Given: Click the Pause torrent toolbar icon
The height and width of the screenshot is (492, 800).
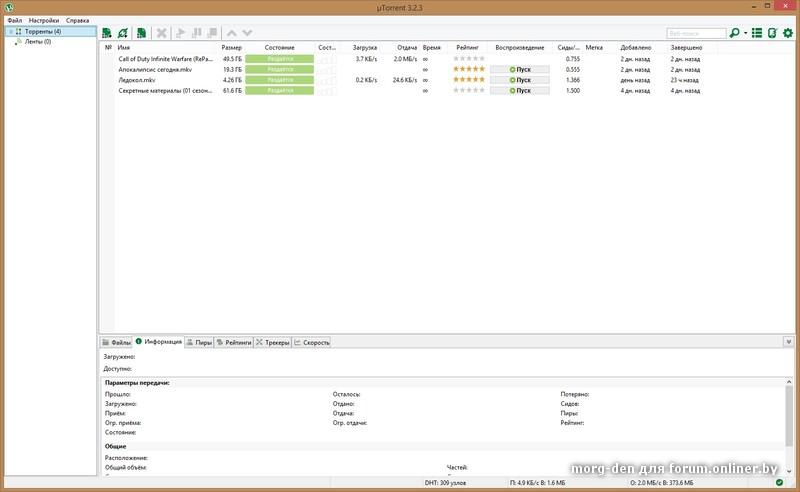Looking at the screenshot, I should (x=196, y=33).
